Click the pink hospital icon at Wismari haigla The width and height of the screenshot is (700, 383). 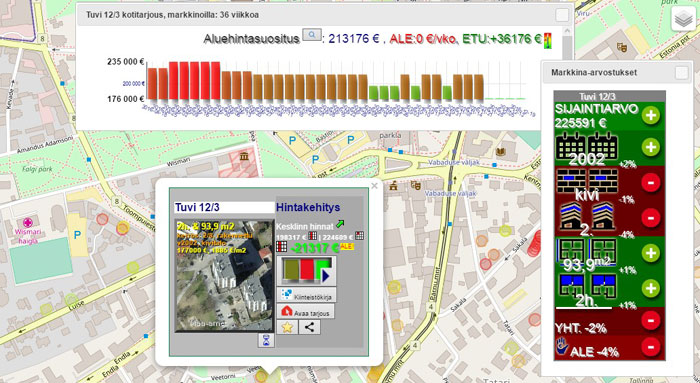[28, 222]
